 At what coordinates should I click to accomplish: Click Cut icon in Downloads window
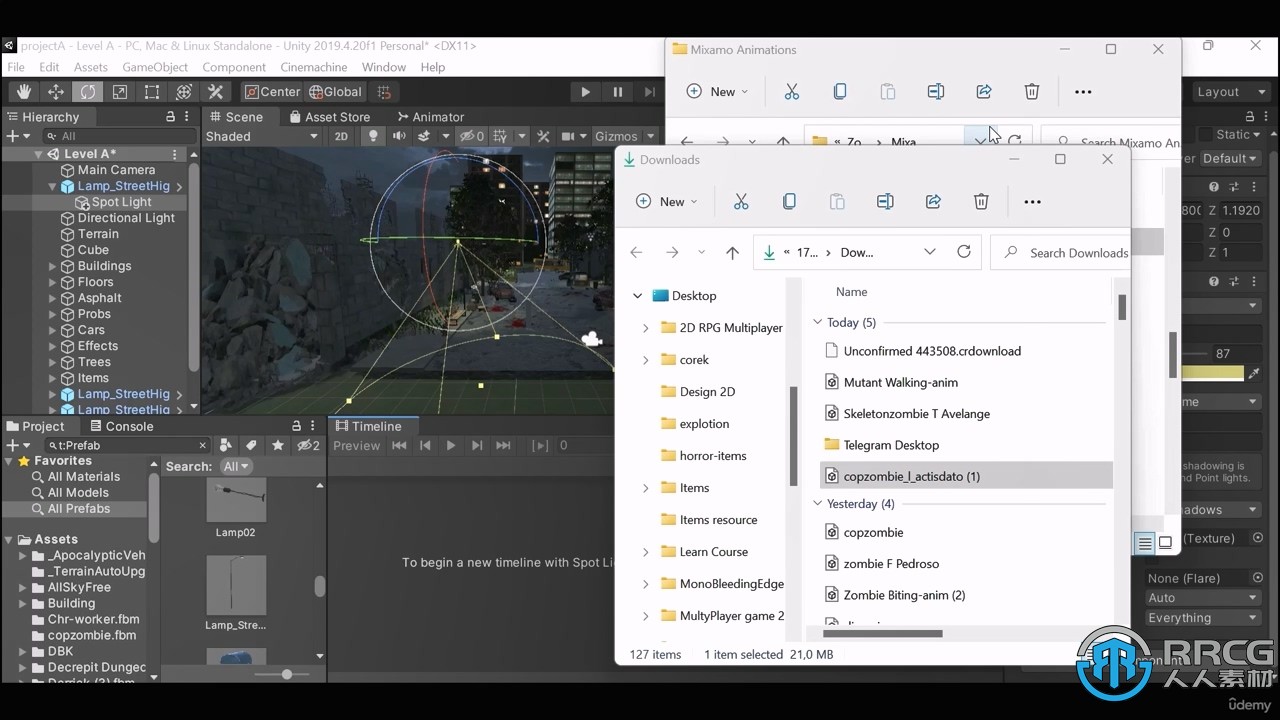click(x=741, y=201)
